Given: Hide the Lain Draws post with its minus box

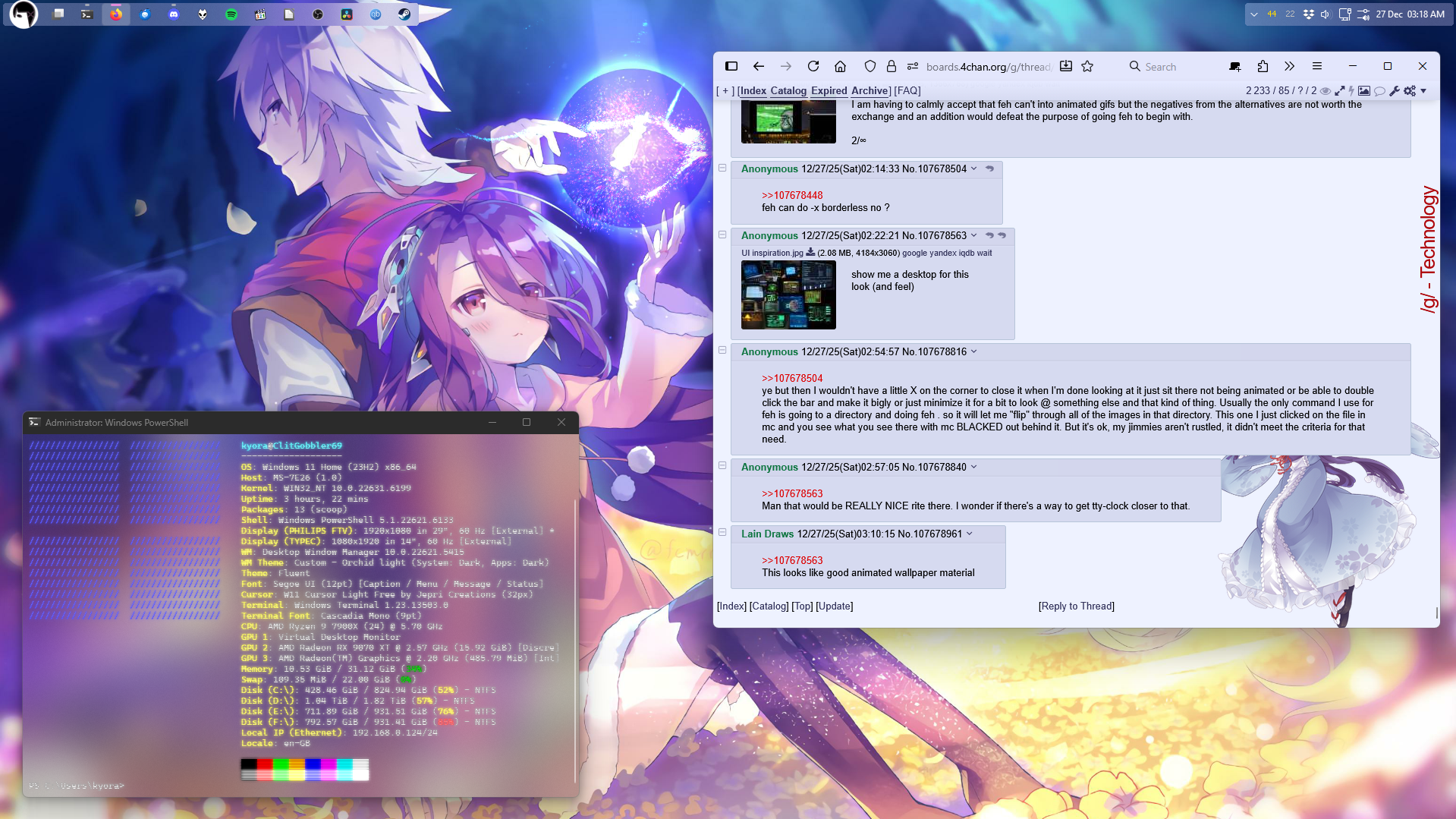Looking at the screenshot, I should [722, 532].
